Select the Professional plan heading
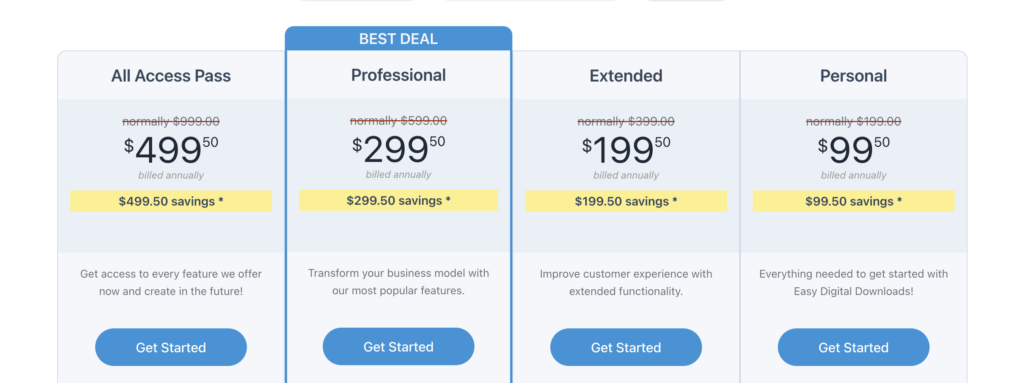This screenshot has height=383, width=1024. pos(398,75)
